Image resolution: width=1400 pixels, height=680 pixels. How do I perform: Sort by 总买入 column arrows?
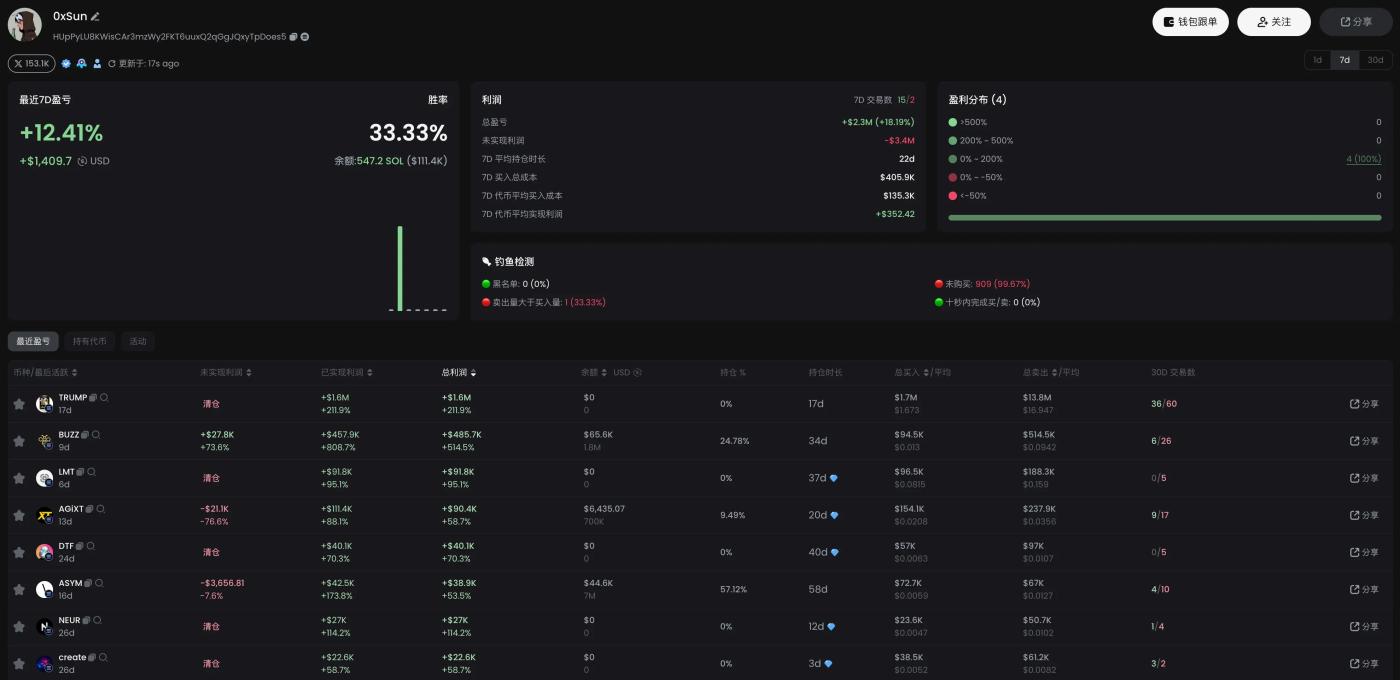pos(926,373)
